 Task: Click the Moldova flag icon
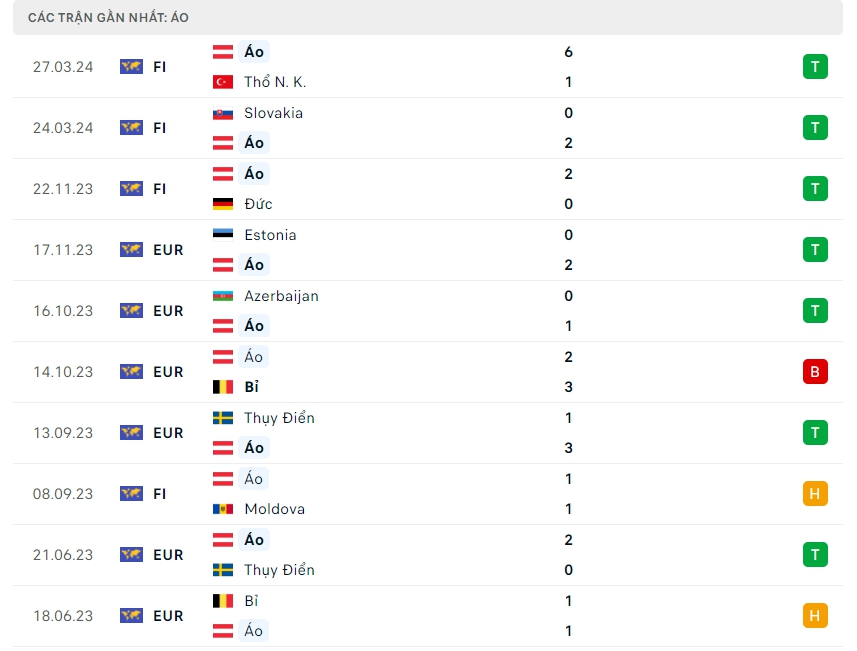pyautogui.click(x=223, y=509)
